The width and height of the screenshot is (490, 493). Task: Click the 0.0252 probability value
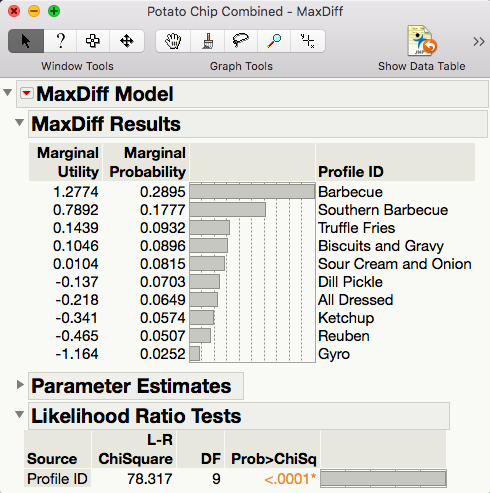point(163,354)
